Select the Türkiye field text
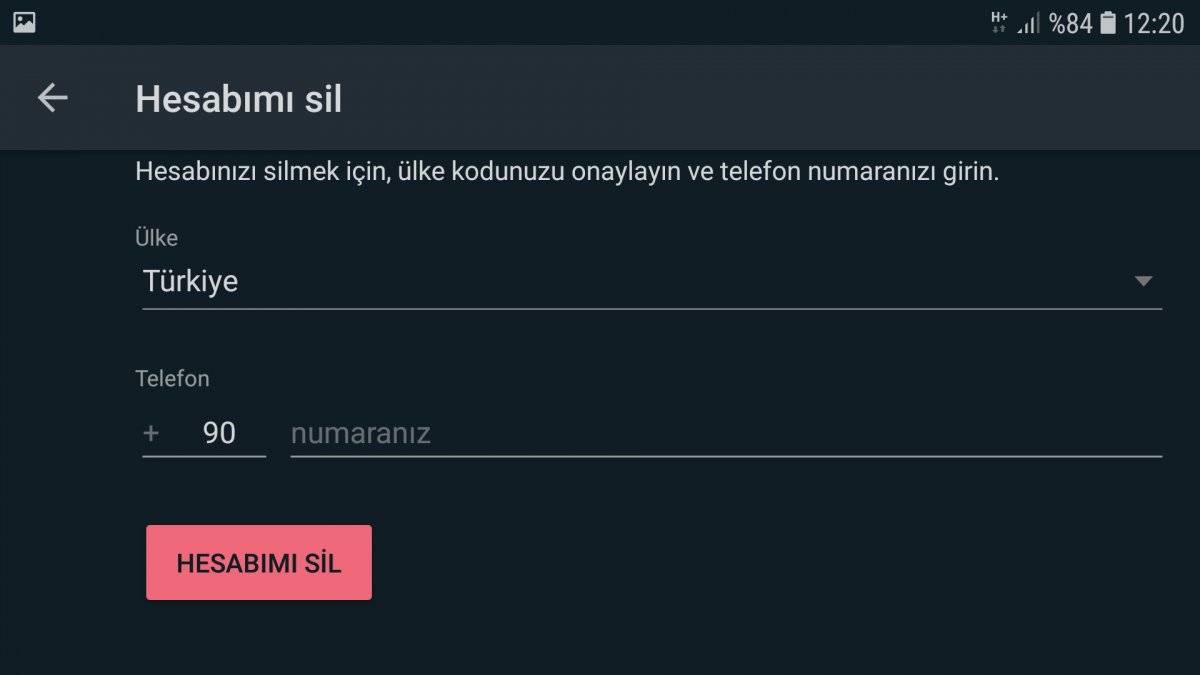Image resolution: width=1200 pixels, height=675 pixels. (x=188, y=281)
